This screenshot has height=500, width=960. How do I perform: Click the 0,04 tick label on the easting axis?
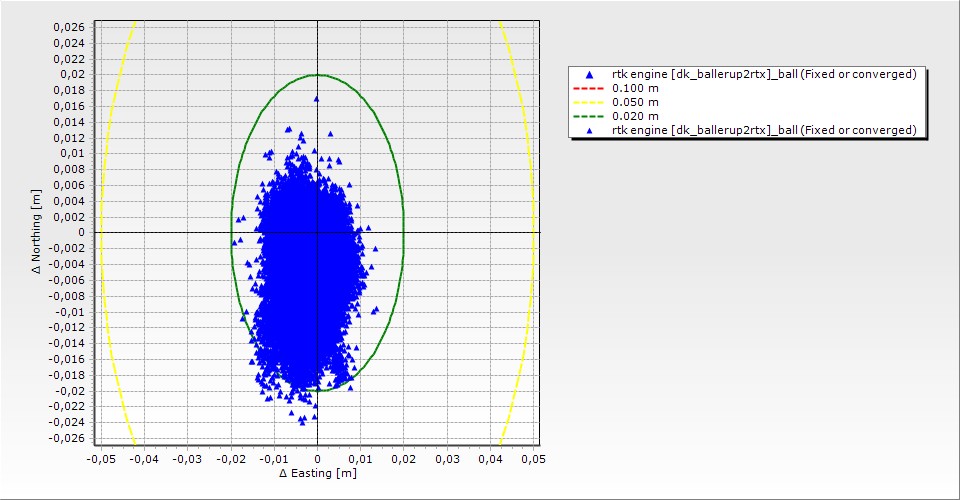(x=490, y=459)
